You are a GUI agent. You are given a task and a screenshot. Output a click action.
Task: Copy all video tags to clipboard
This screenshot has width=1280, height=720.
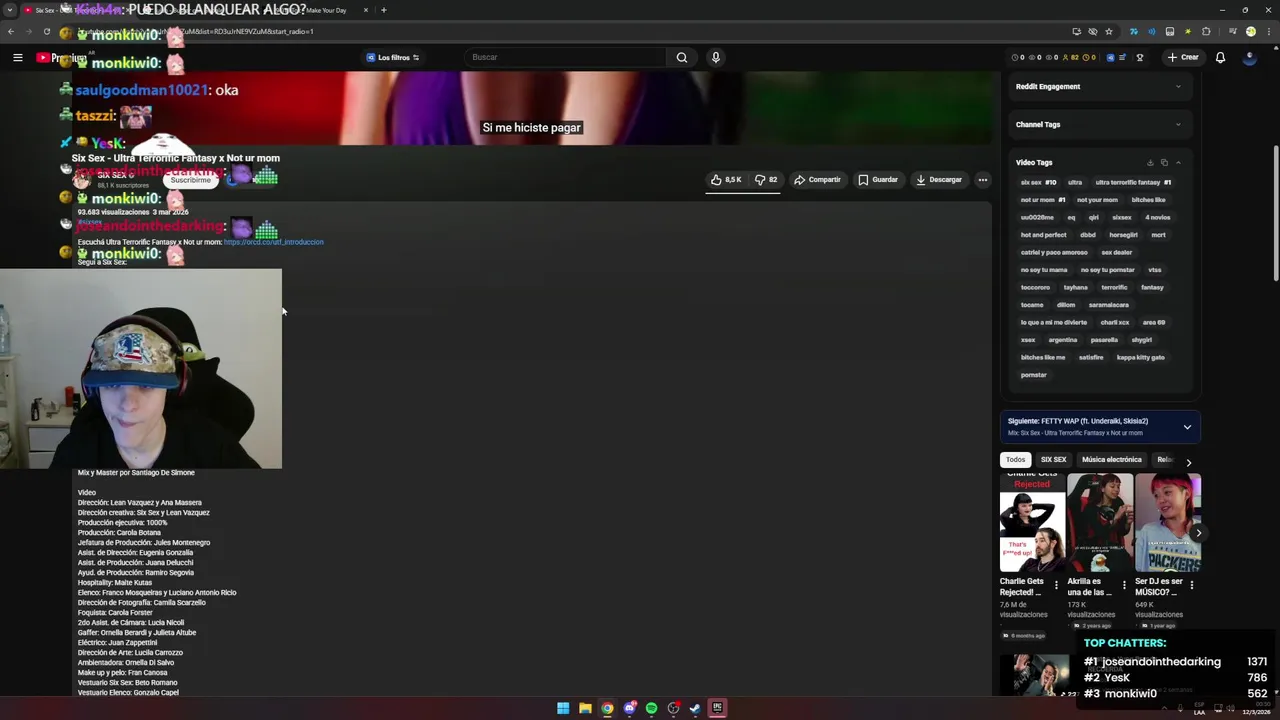coord(1164,162)
